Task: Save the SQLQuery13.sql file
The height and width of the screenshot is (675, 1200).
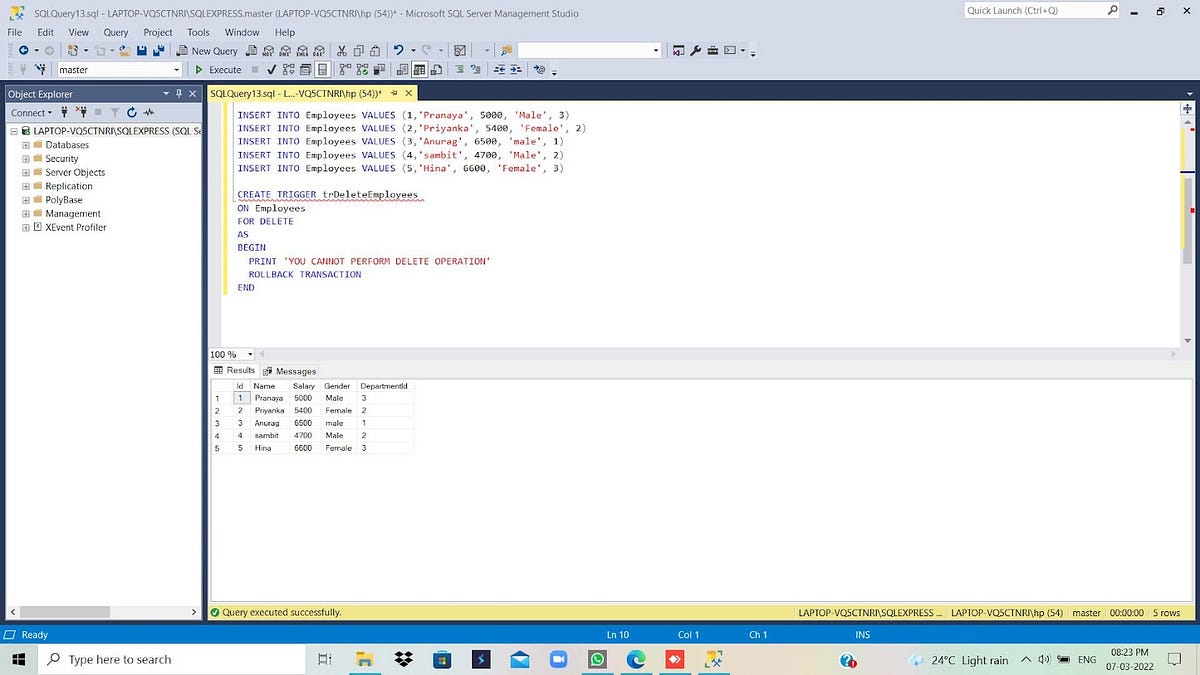Action: [140, 50]
